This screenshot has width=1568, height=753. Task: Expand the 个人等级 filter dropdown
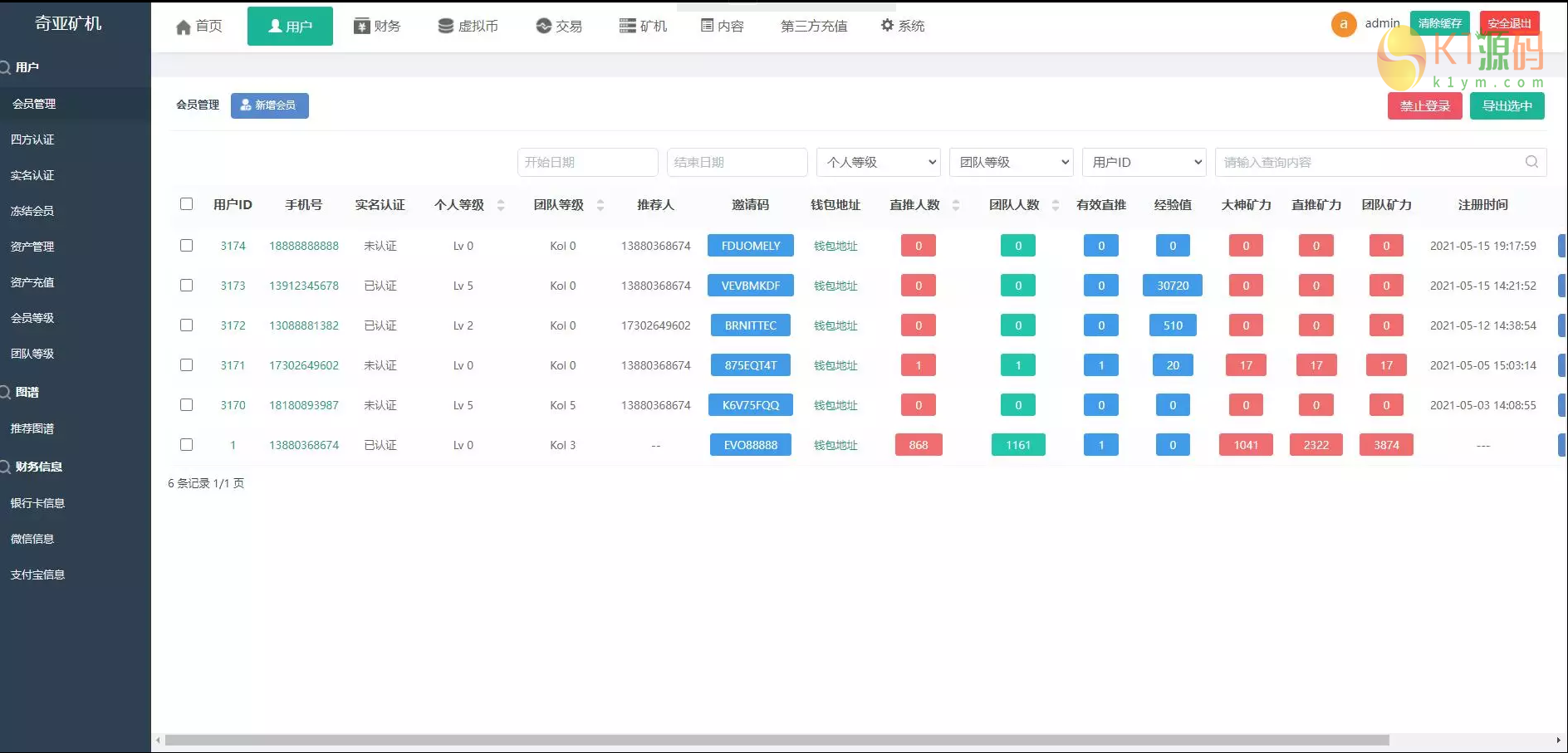tap(878, 163)
